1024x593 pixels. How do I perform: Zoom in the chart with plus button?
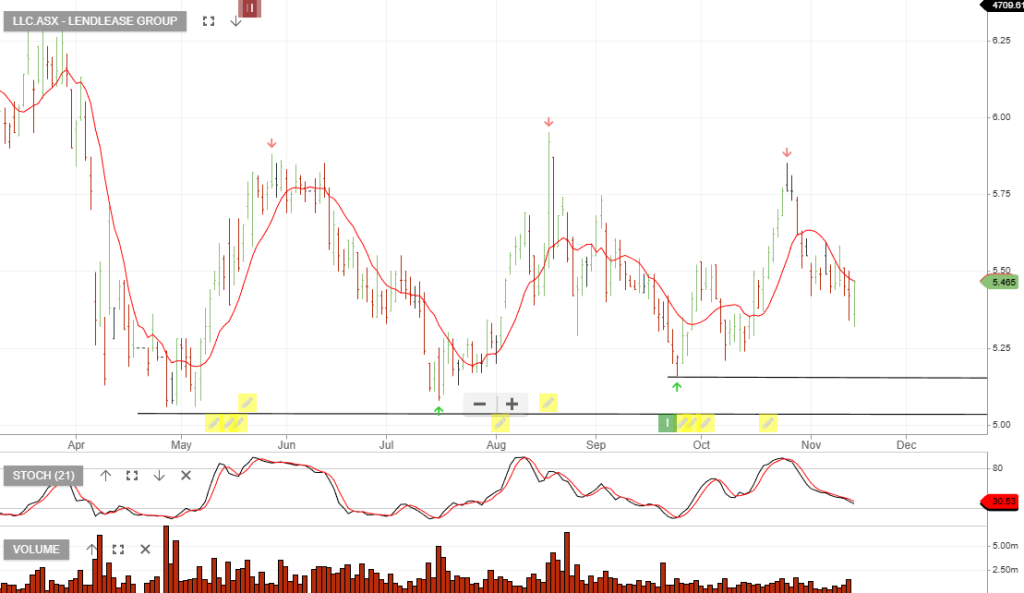pyautogui.click(x=512, y=404)
